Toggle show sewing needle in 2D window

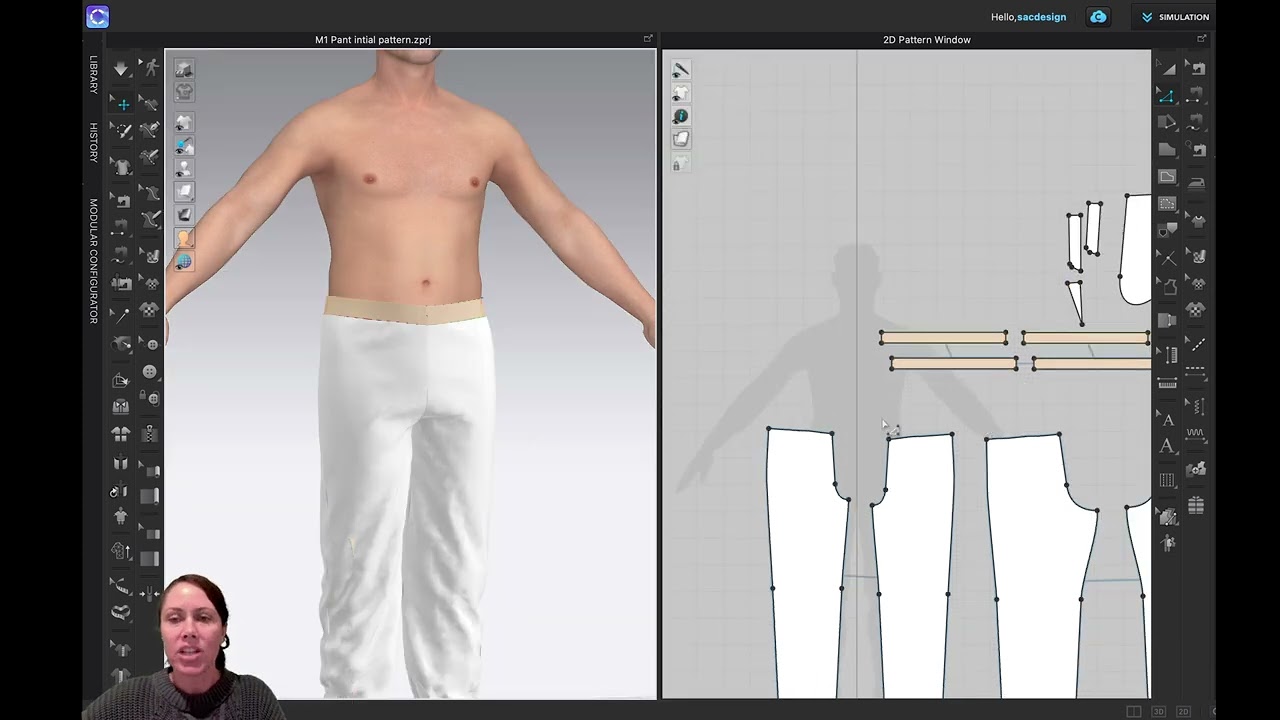pyautogui.click(x=681, y=70)
